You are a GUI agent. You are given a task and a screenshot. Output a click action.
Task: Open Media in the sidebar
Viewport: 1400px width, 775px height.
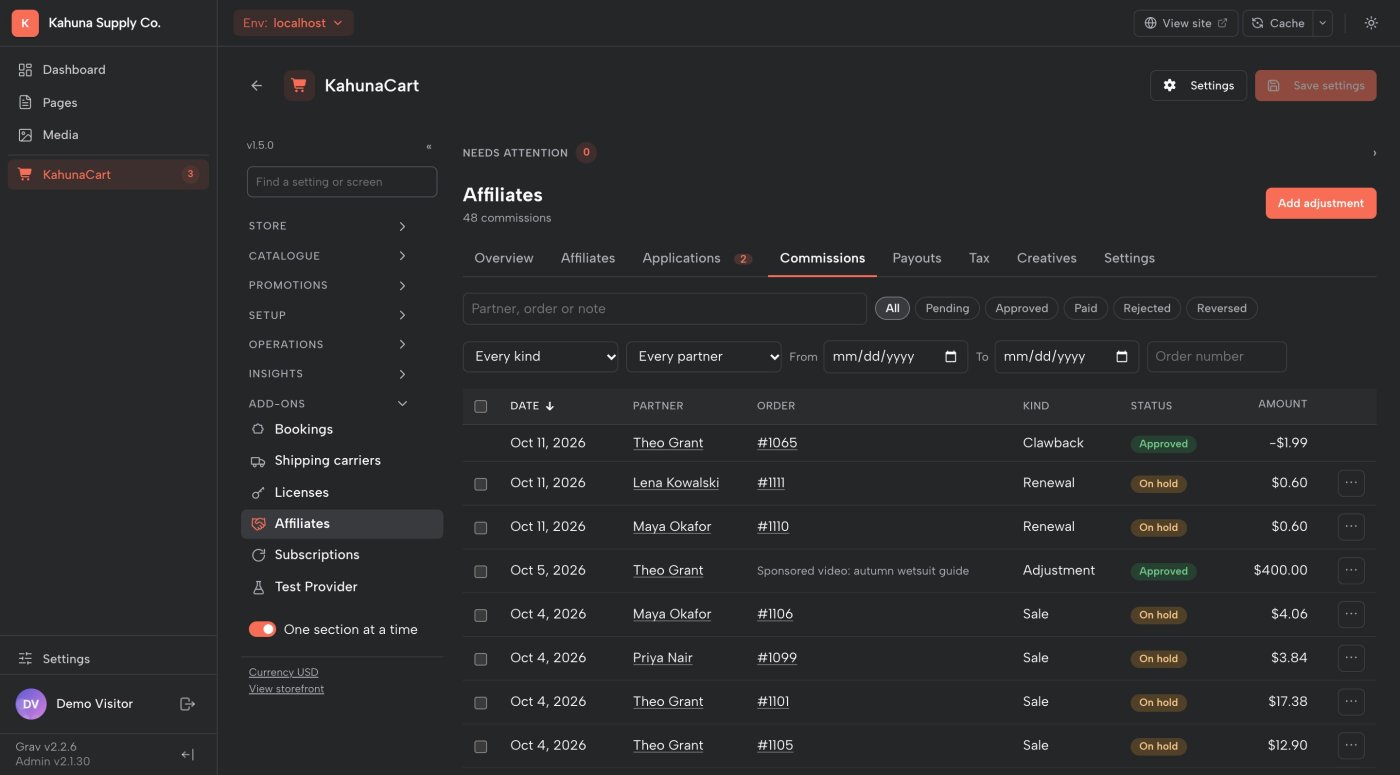(x=108, y=135)
